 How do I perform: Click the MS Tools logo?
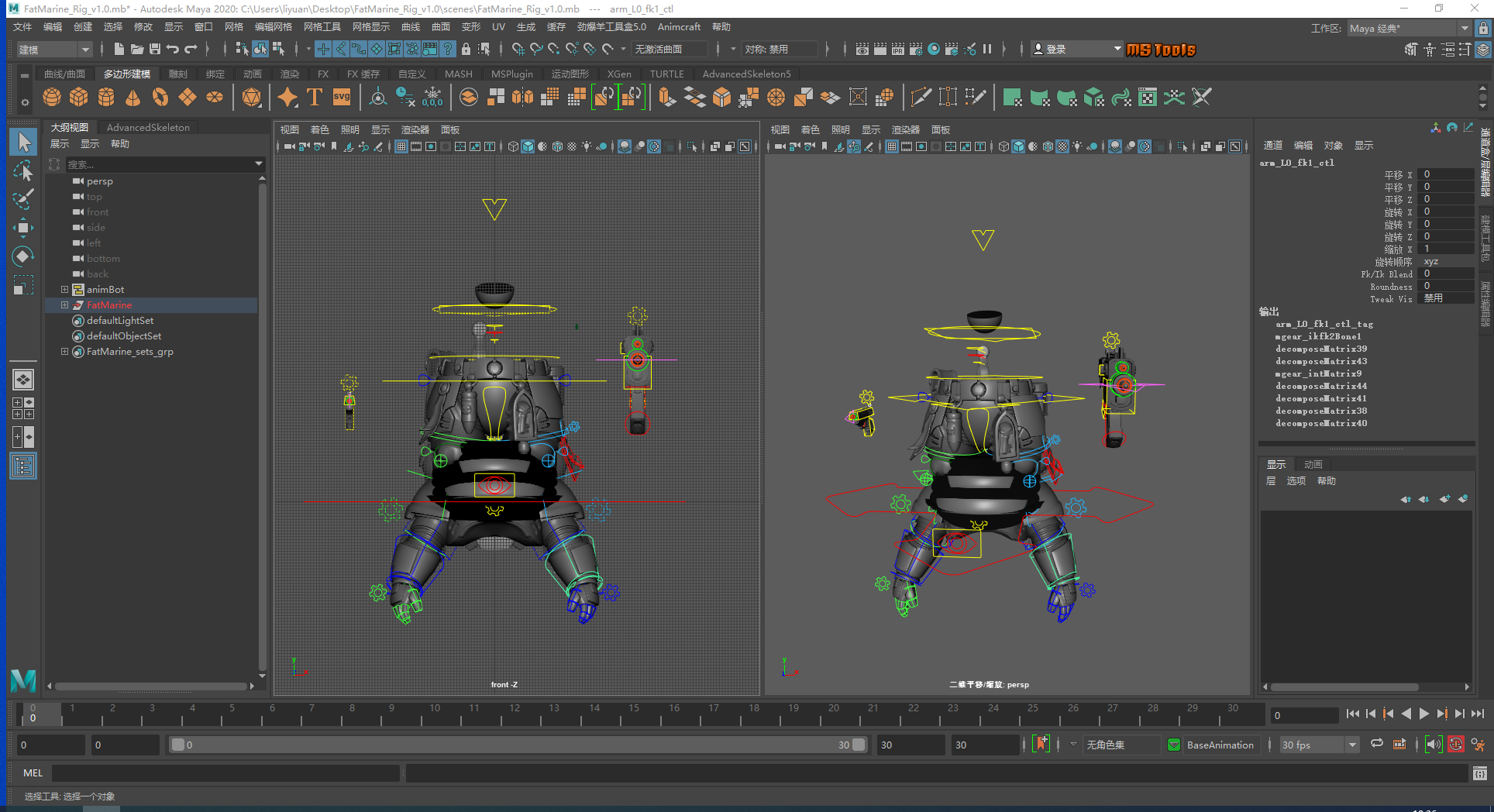click(x=1161, y=50)
